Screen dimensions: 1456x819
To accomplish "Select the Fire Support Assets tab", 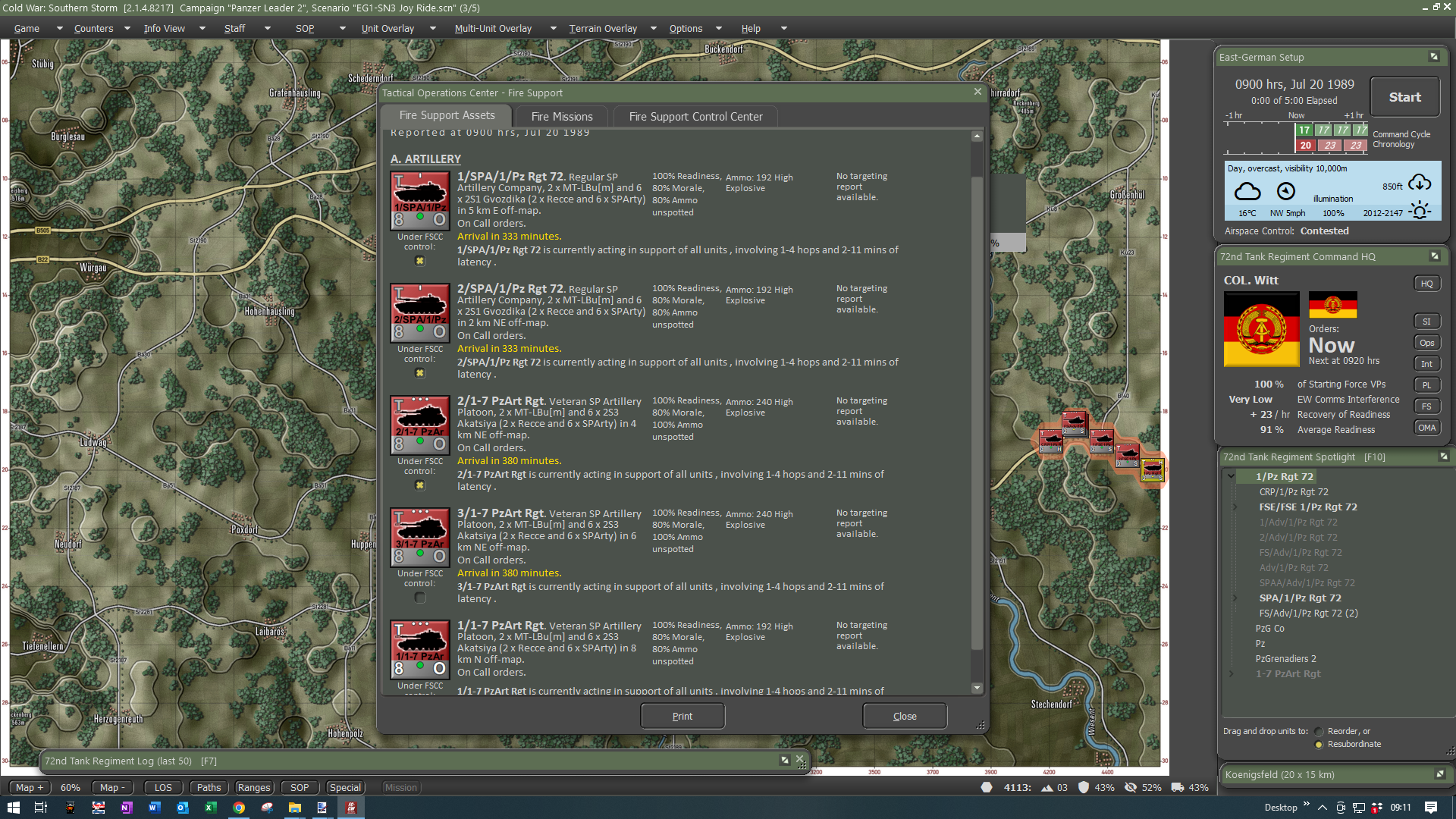I will (x=447, y=115).
